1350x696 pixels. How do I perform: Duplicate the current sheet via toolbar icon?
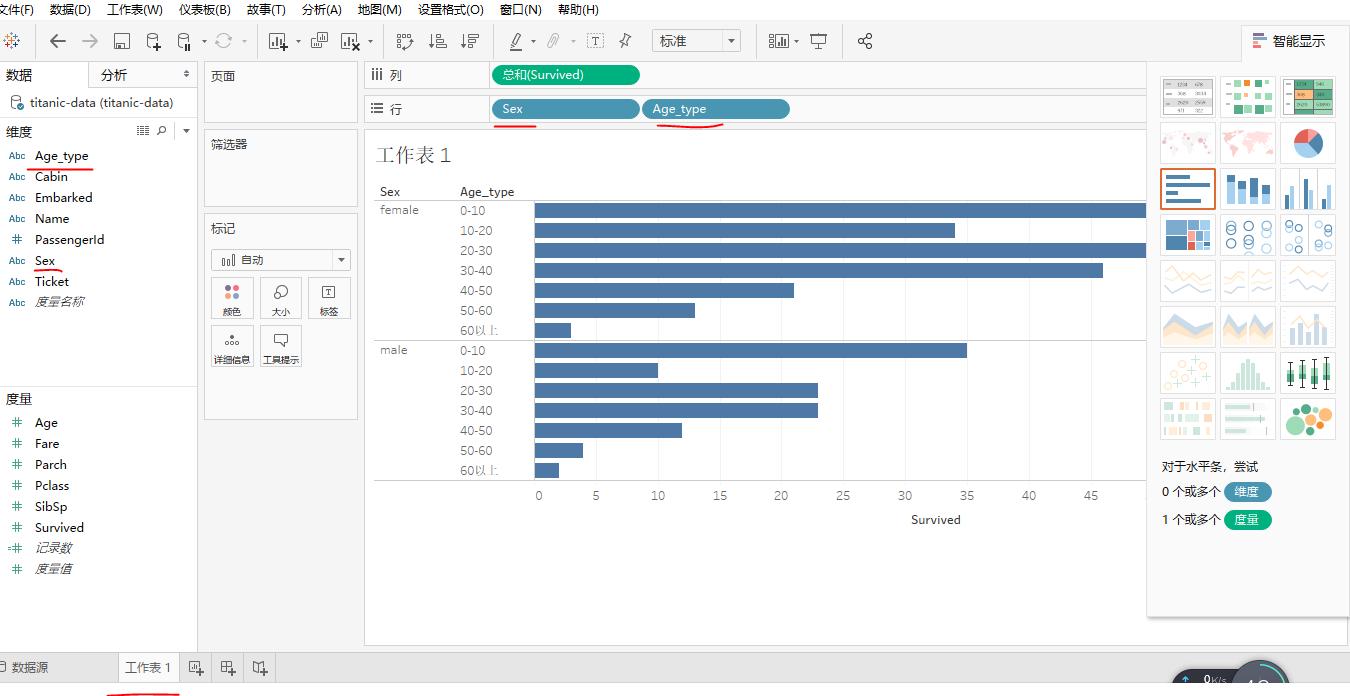(319, 41)
